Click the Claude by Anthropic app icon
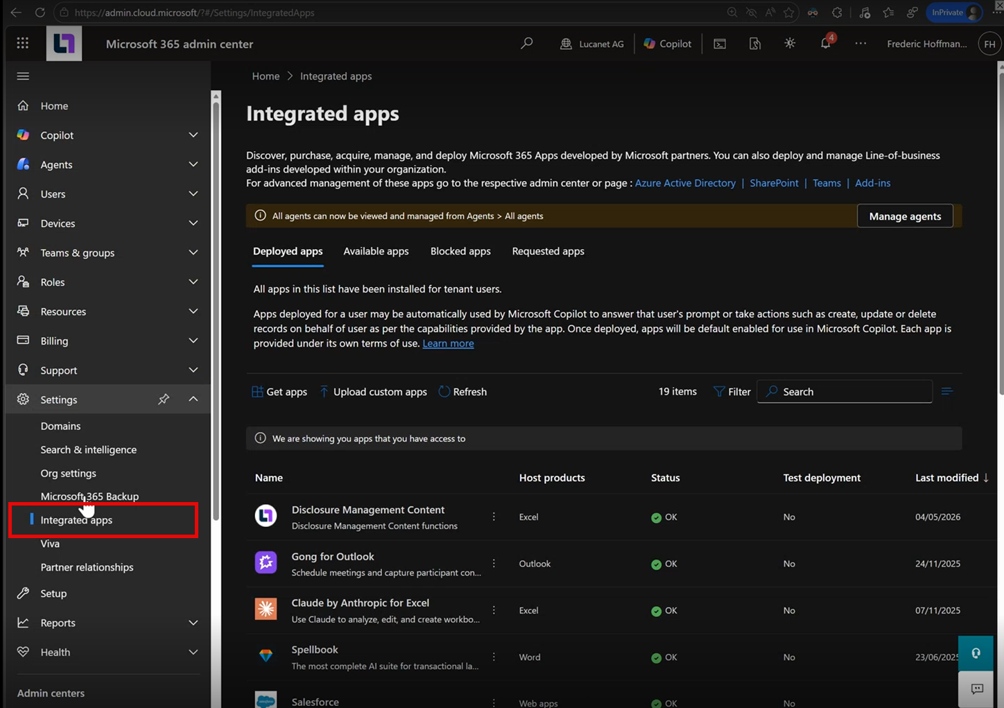The width and height of the screenshot is (1004, 708). point(266,609)
